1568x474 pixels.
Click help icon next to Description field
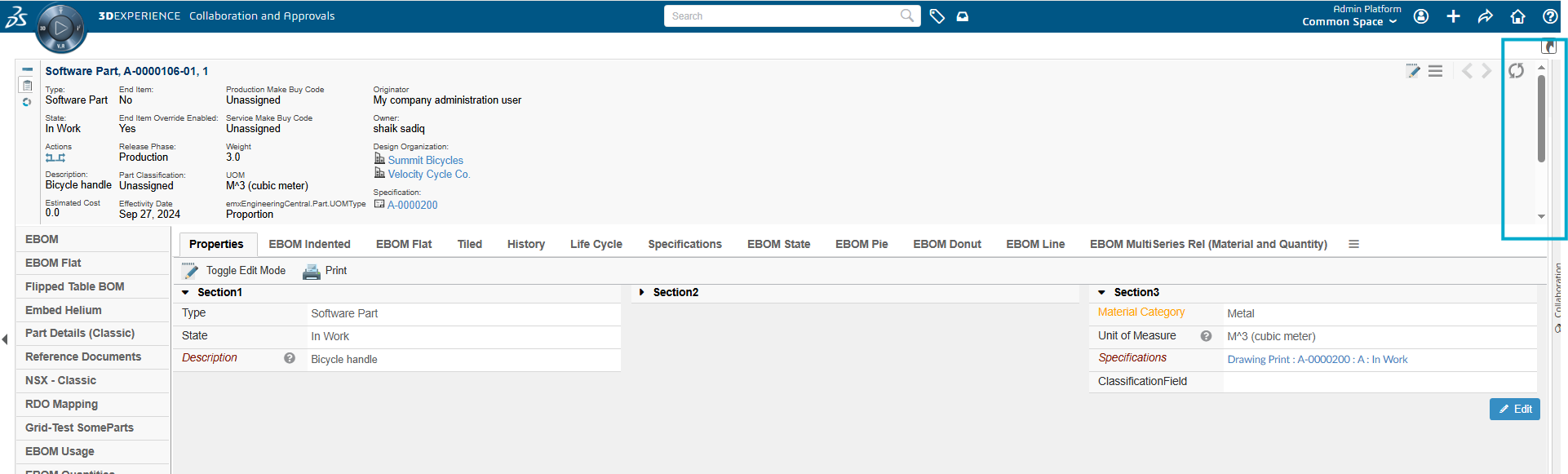[x=290, y=358]
